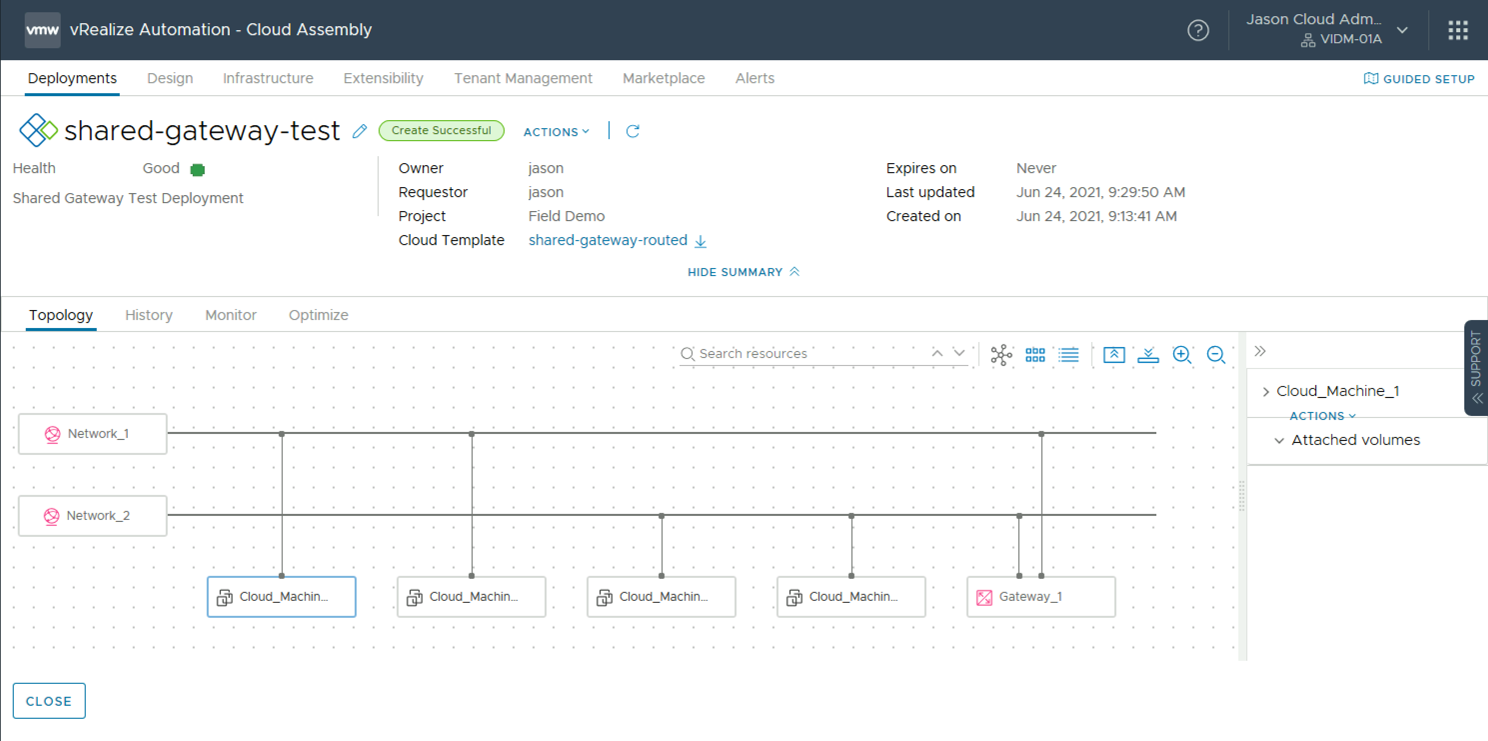The width and height of the screenshot is (1488, 741).
Task: Click the Network_1 node icon
Action: pyautogui.click(x=52, y=434)
